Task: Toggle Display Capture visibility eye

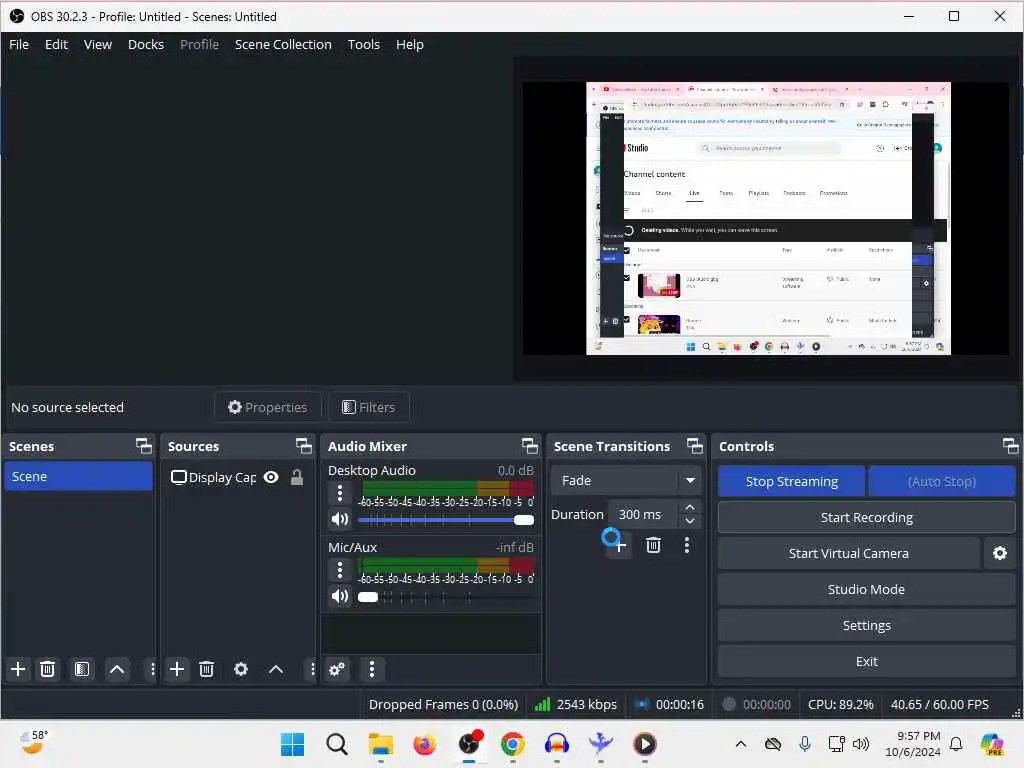Action: point(271,477)
